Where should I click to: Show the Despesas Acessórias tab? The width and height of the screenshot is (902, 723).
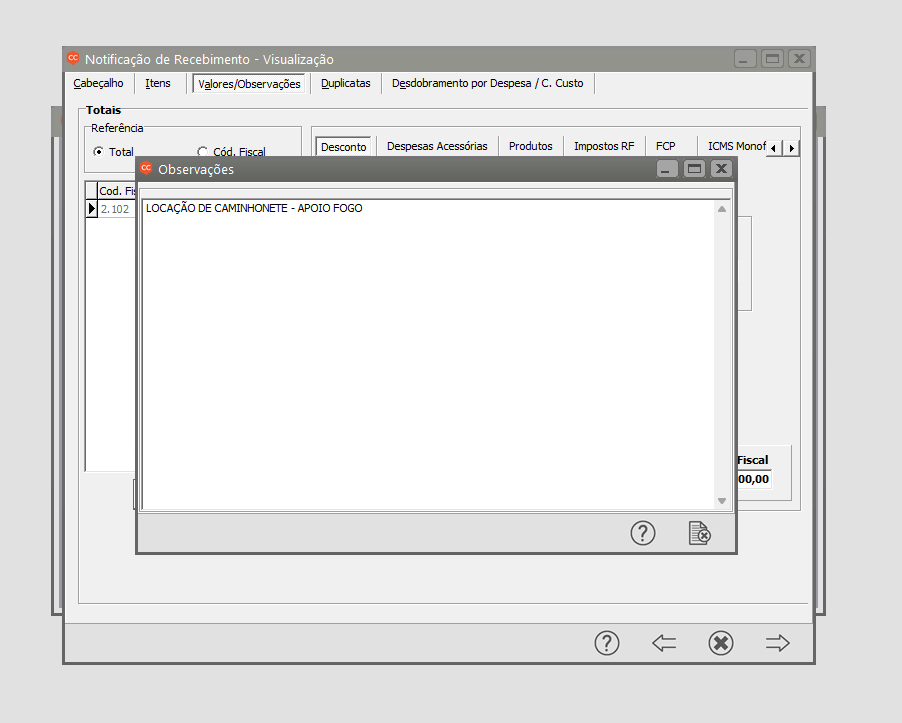click(x=437, y=146)
